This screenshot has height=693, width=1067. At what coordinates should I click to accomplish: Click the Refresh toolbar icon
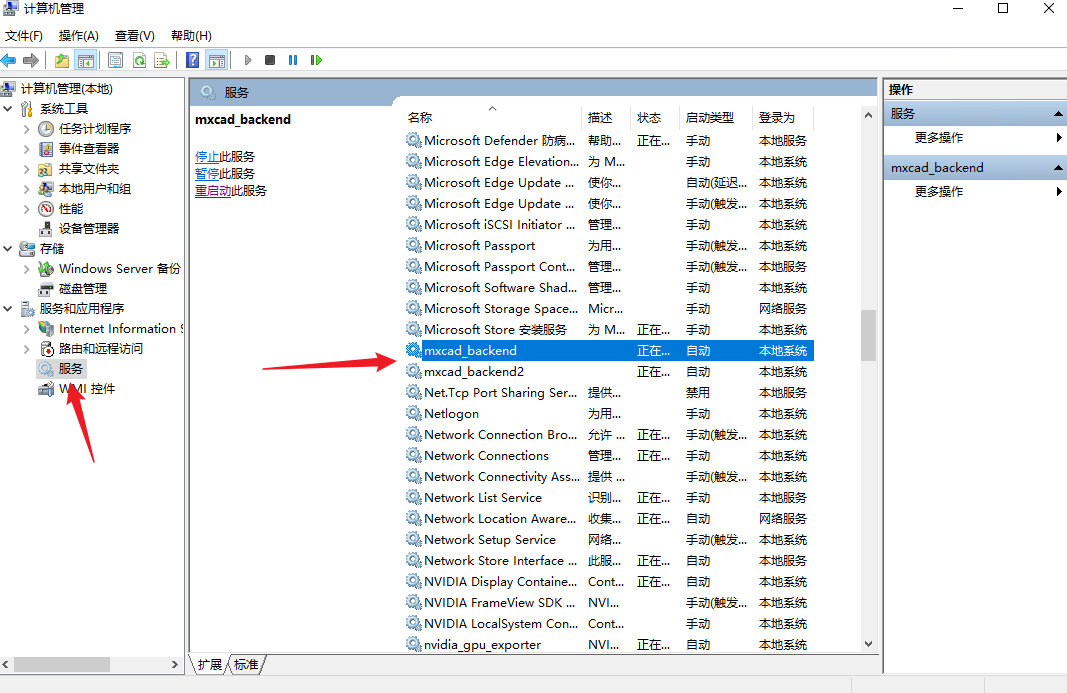[139, 60]
